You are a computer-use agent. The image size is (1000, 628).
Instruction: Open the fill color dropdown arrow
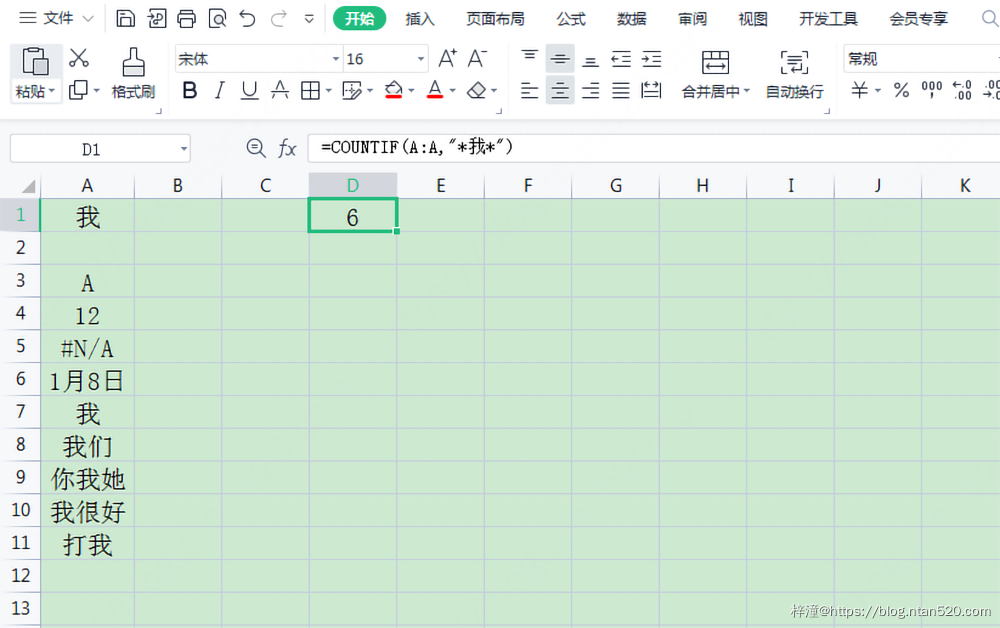[411, 91]
